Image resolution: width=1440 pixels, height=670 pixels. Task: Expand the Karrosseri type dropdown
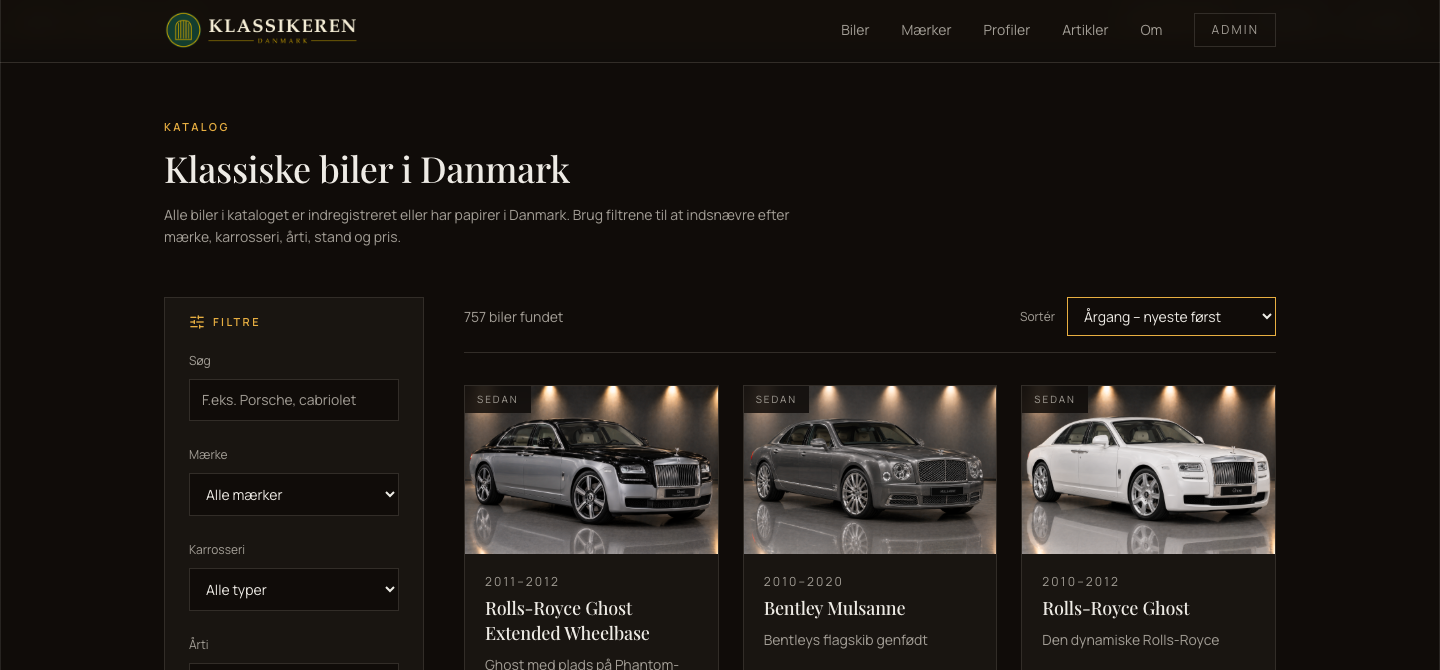click(x=294, y=590)
